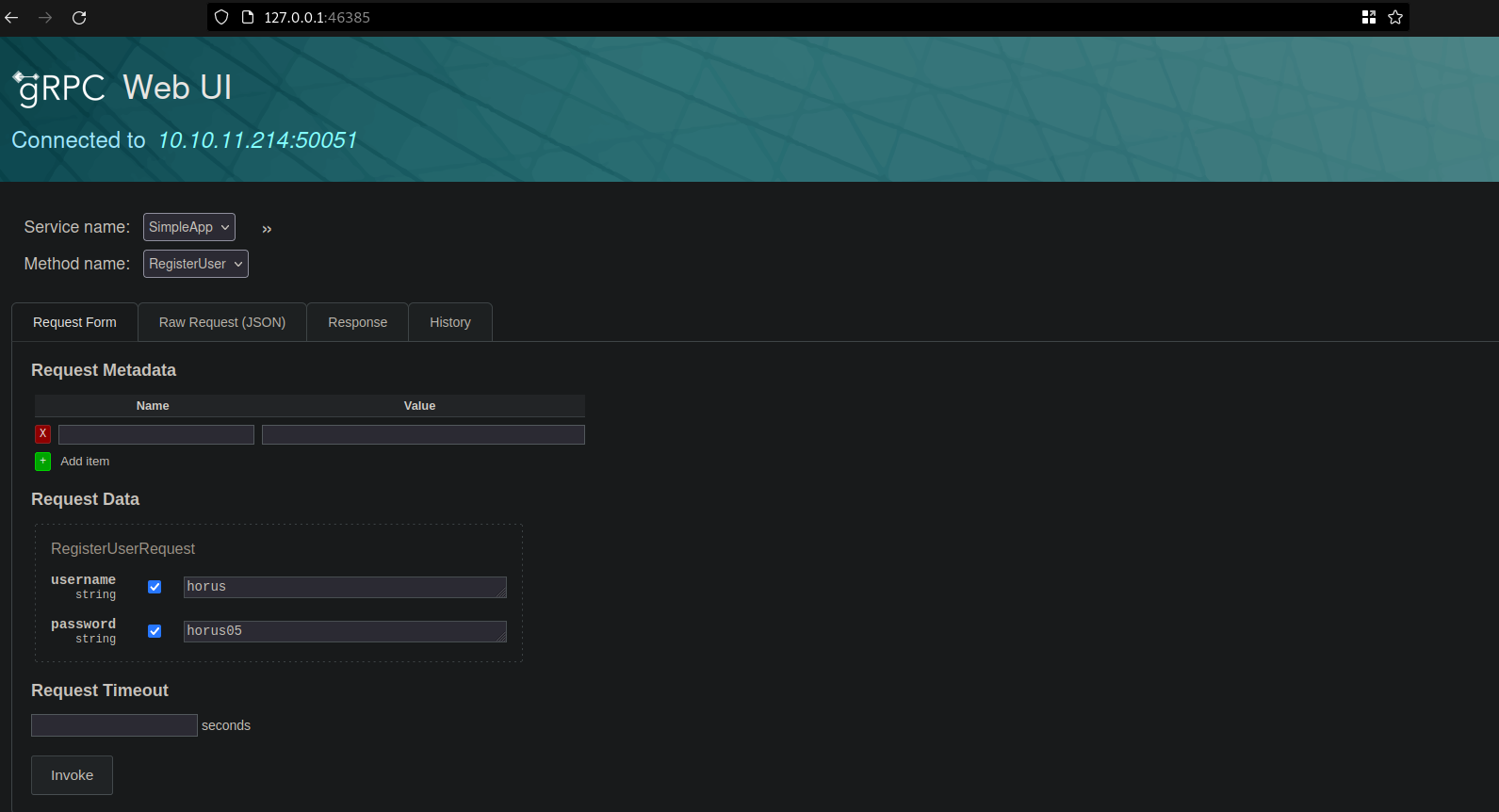Screen dimensions: 1499x812
Task: Open the Method name dropdown
Action: click(196, 264)
